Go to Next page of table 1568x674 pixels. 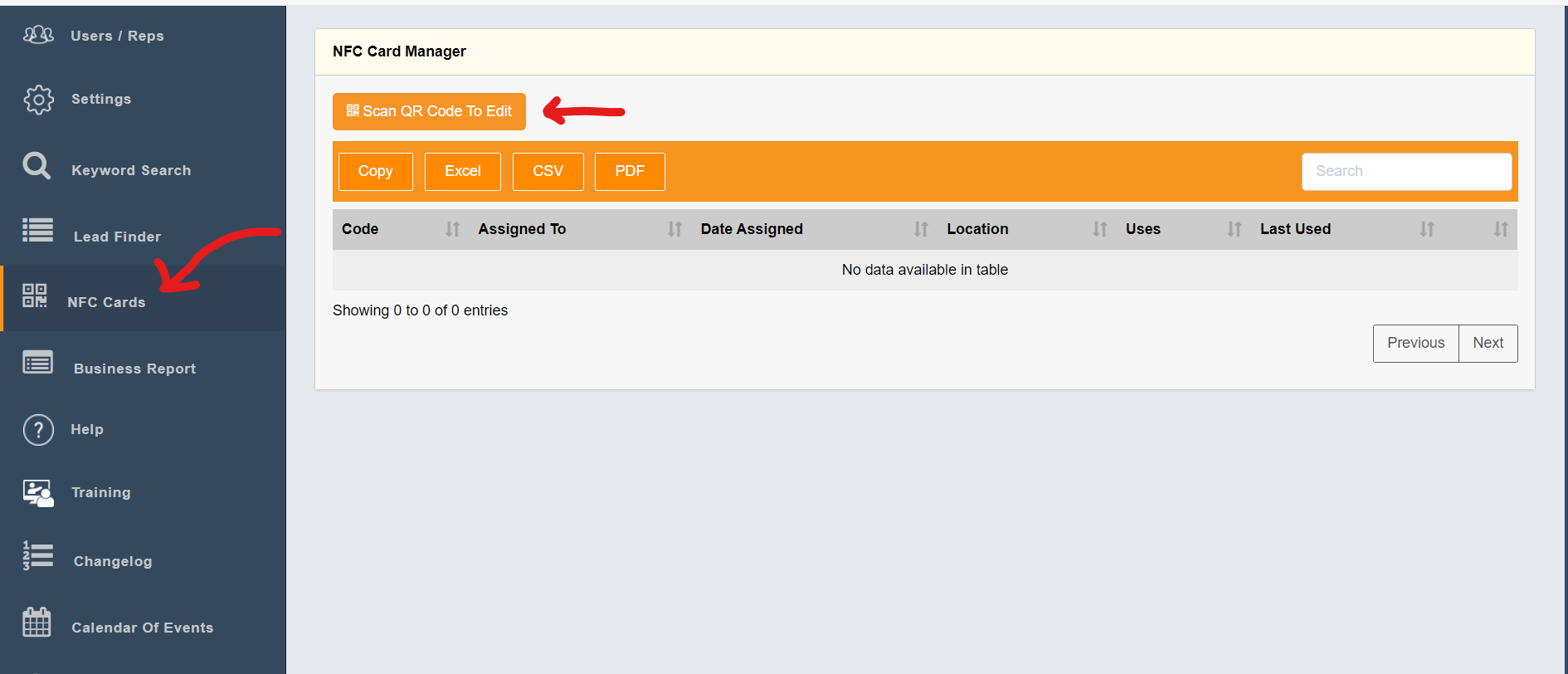[1488, 343]
